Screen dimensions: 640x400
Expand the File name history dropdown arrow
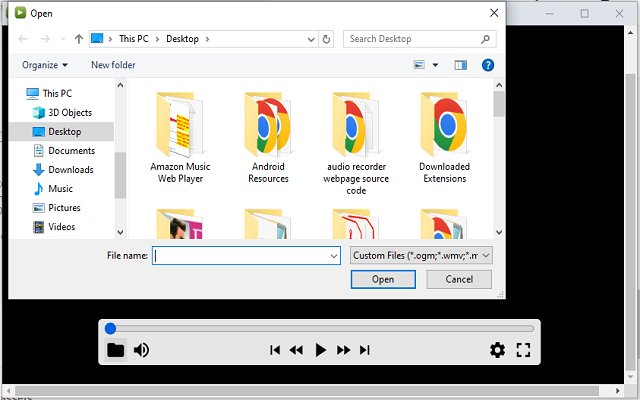333,256
